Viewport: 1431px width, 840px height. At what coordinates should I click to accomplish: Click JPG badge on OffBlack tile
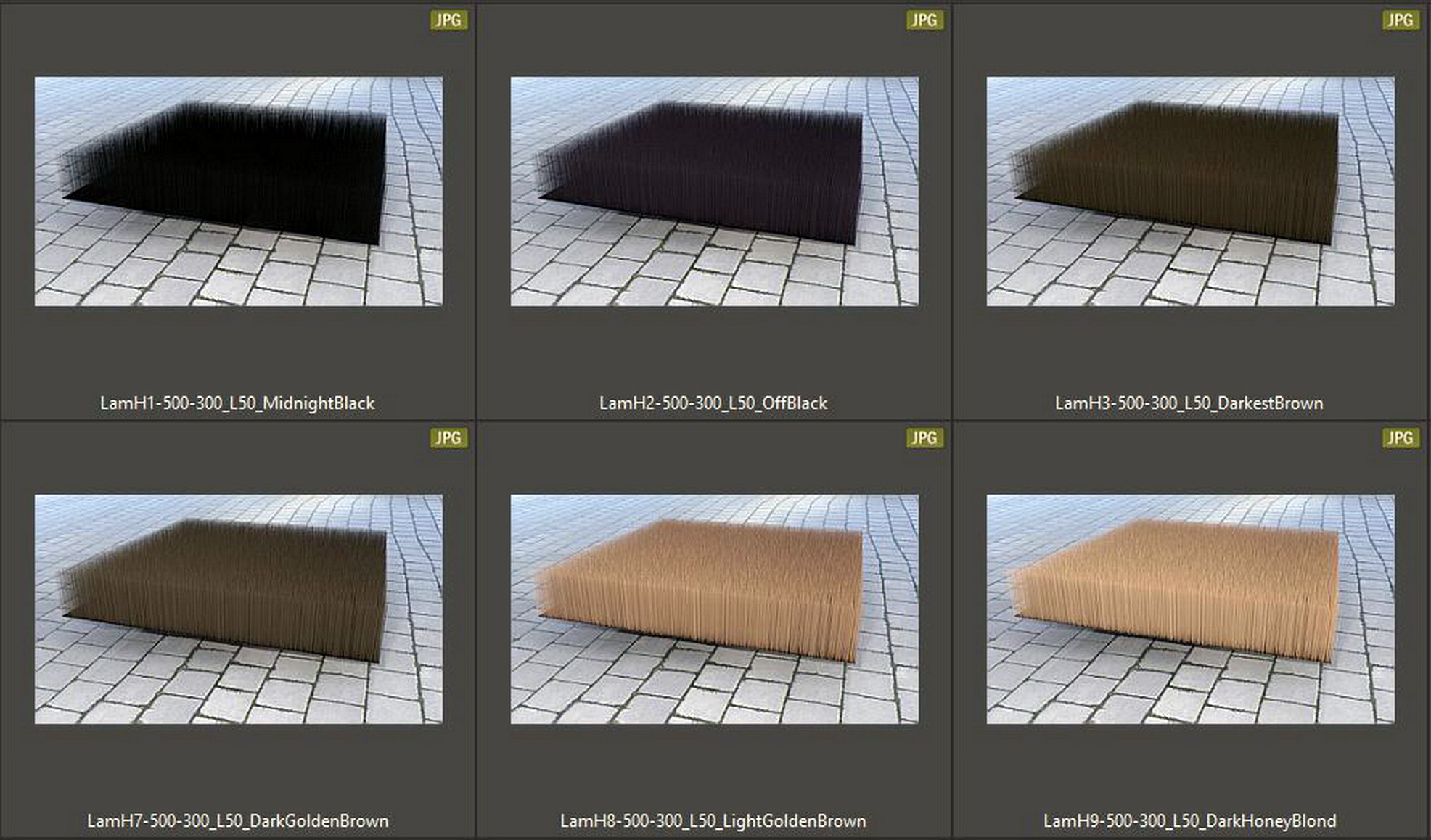click(924, 20)
